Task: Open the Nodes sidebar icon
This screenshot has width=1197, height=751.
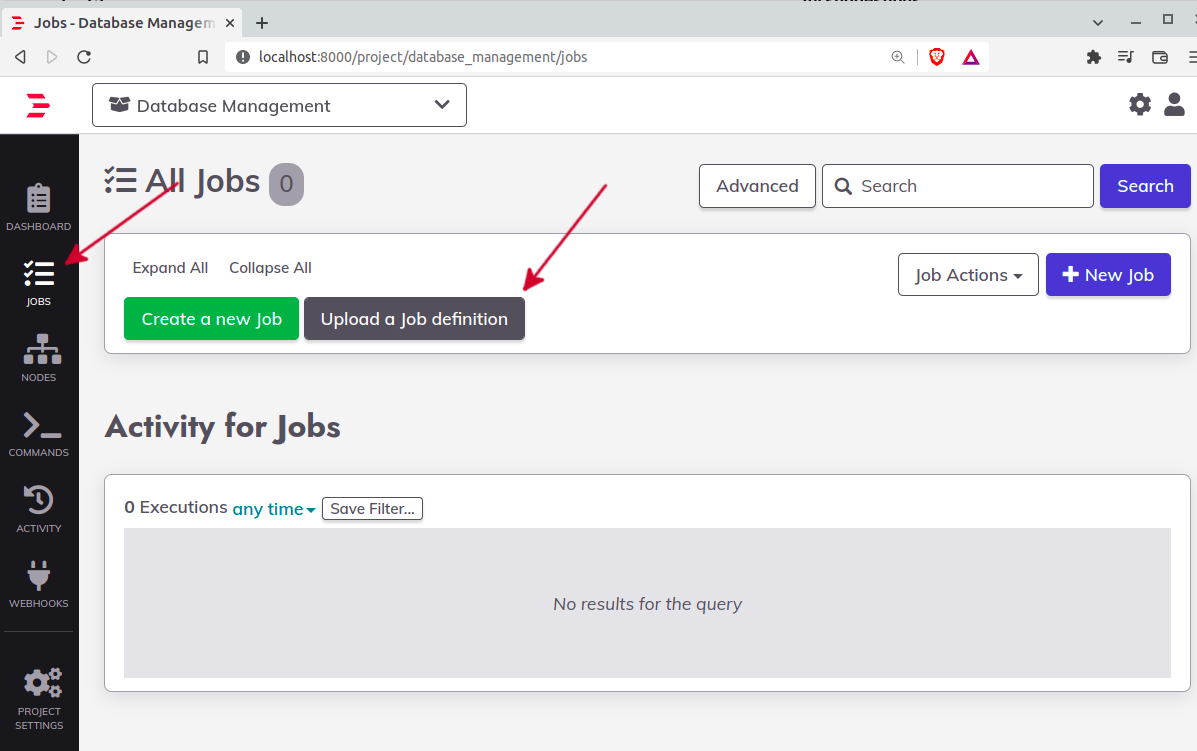Action: [39, 350]
